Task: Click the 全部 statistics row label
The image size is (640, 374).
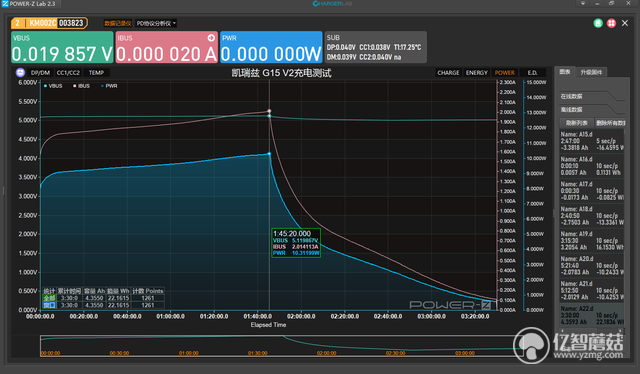Action: pos(49,298)
